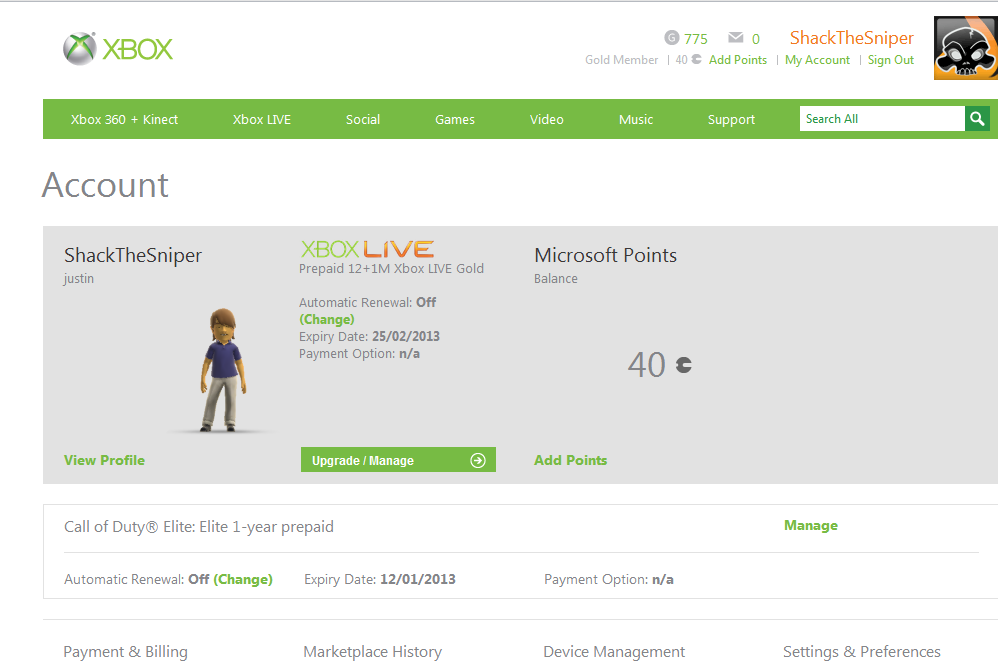Click Manage for Call of Duty Elite

click(x=810, y=525)
